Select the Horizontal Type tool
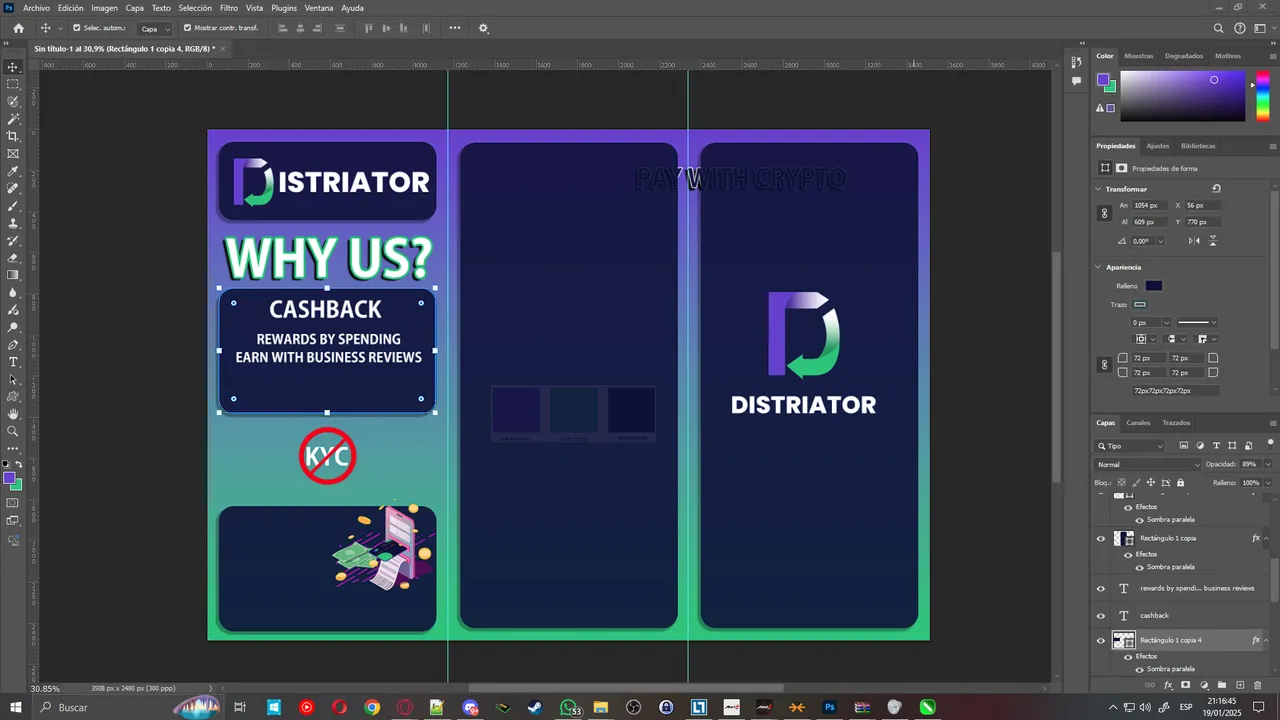The width and height of the screenshot is (1280, 720). pyautogui.click(x=13, y=362)
